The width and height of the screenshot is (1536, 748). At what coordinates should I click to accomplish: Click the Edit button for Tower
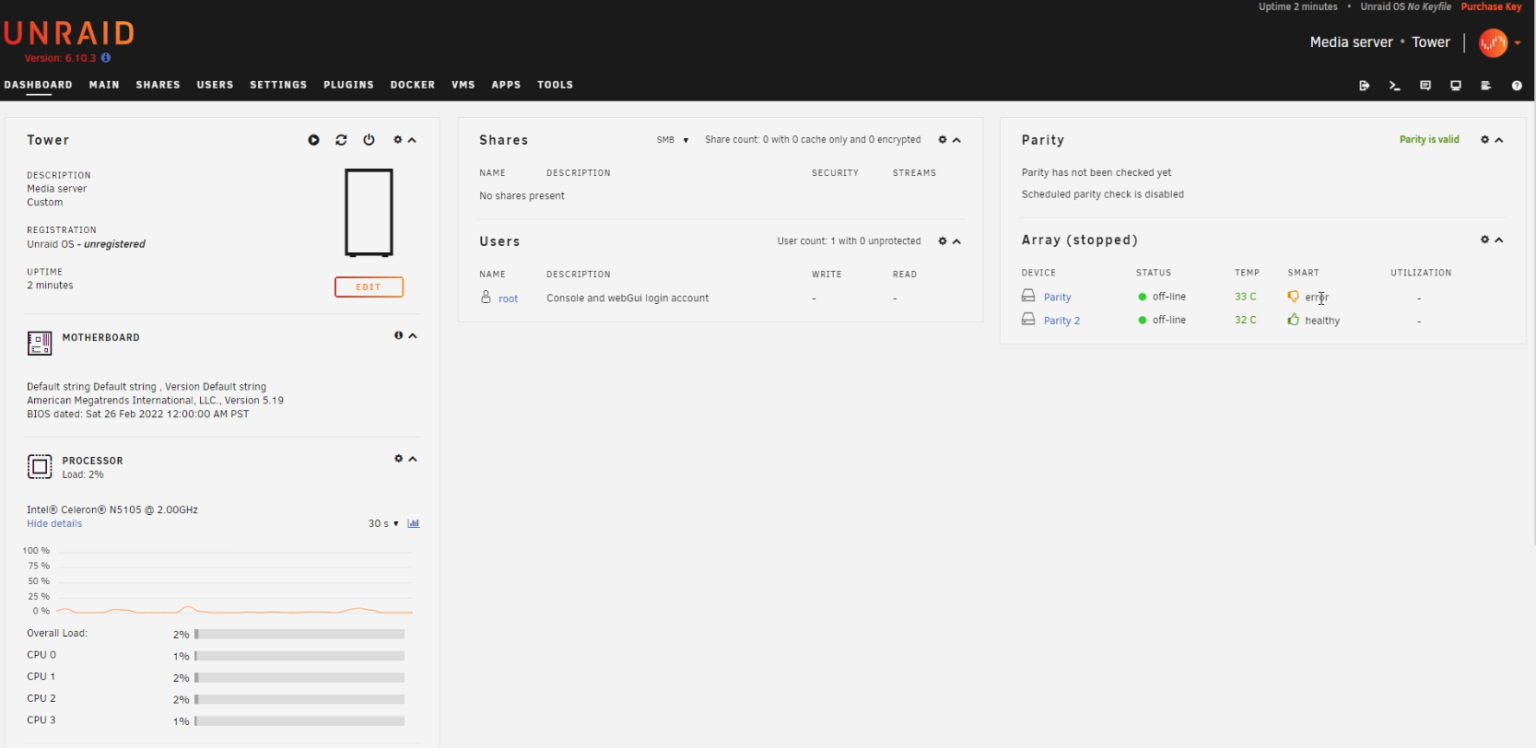[x=368, y=287]
